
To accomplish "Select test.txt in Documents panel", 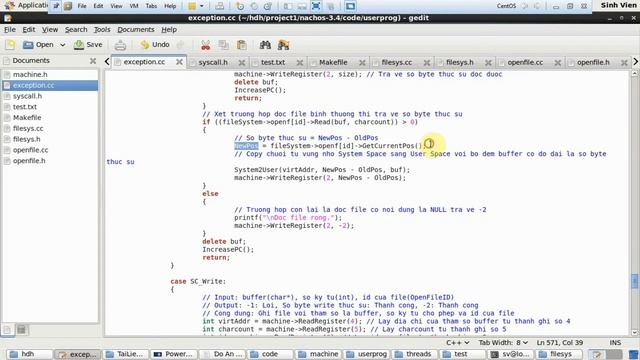I will click(50, 107).
